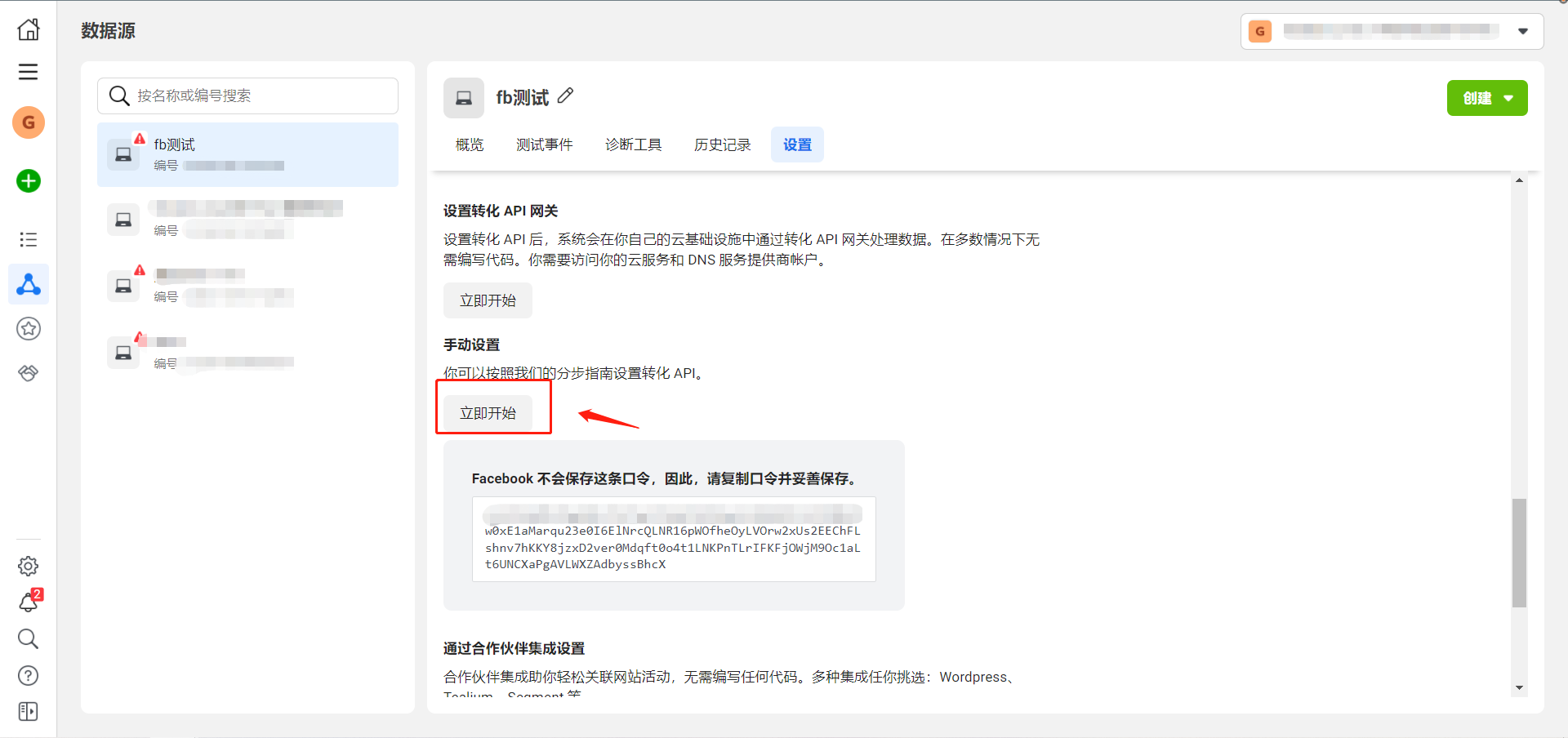Screen dimensions: 1568x738
Task: Open the settings gear in sidebar
Action: point(29,566)
